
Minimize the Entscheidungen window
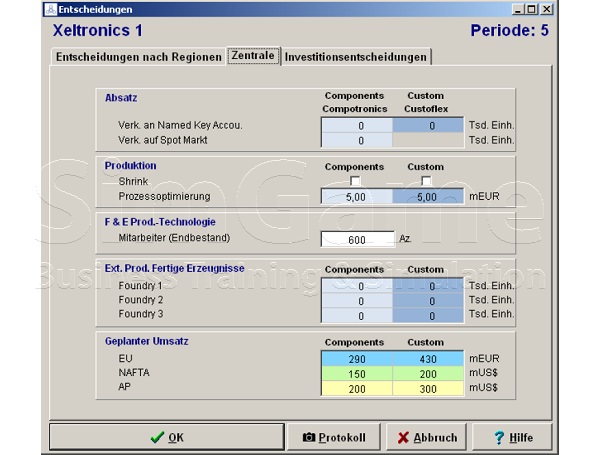click(518, 9)
